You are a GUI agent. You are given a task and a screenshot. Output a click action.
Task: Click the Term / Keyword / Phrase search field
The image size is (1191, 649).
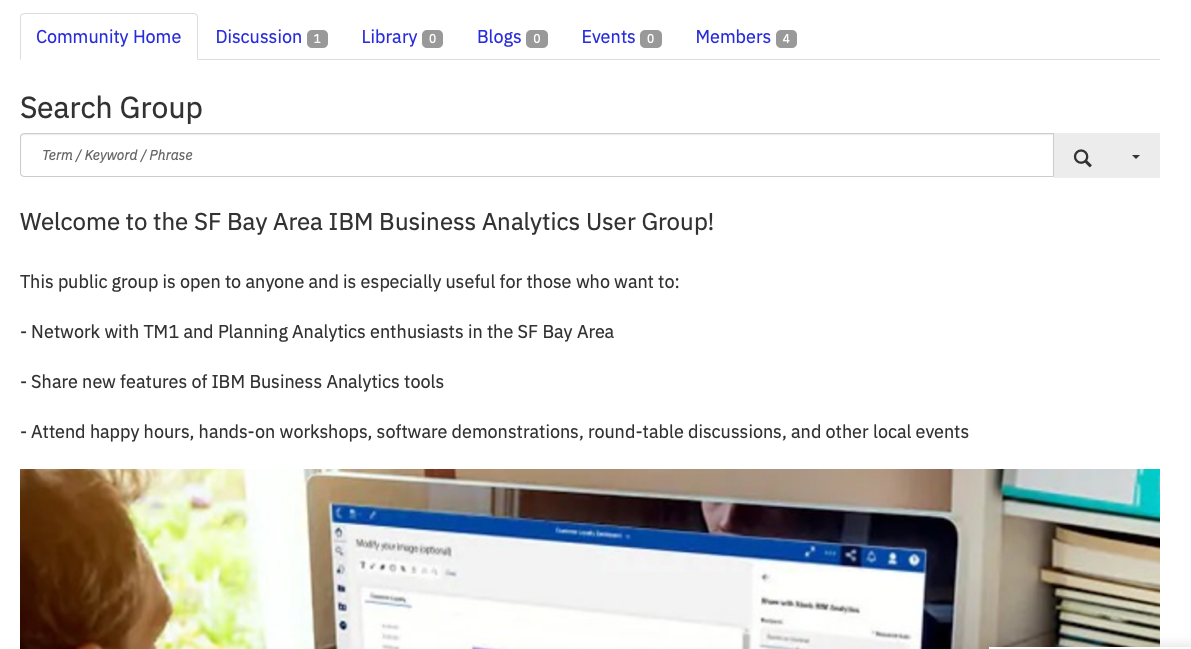click(x=536, y=155)
